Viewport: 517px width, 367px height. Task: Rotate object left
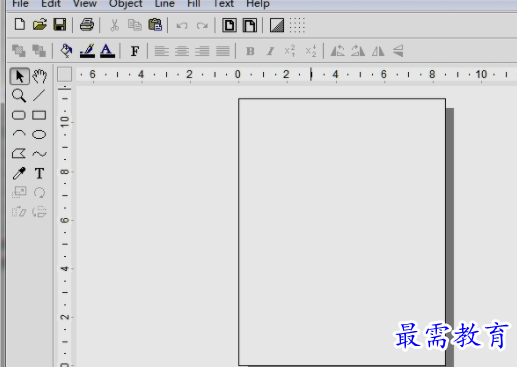click(338, 51)
